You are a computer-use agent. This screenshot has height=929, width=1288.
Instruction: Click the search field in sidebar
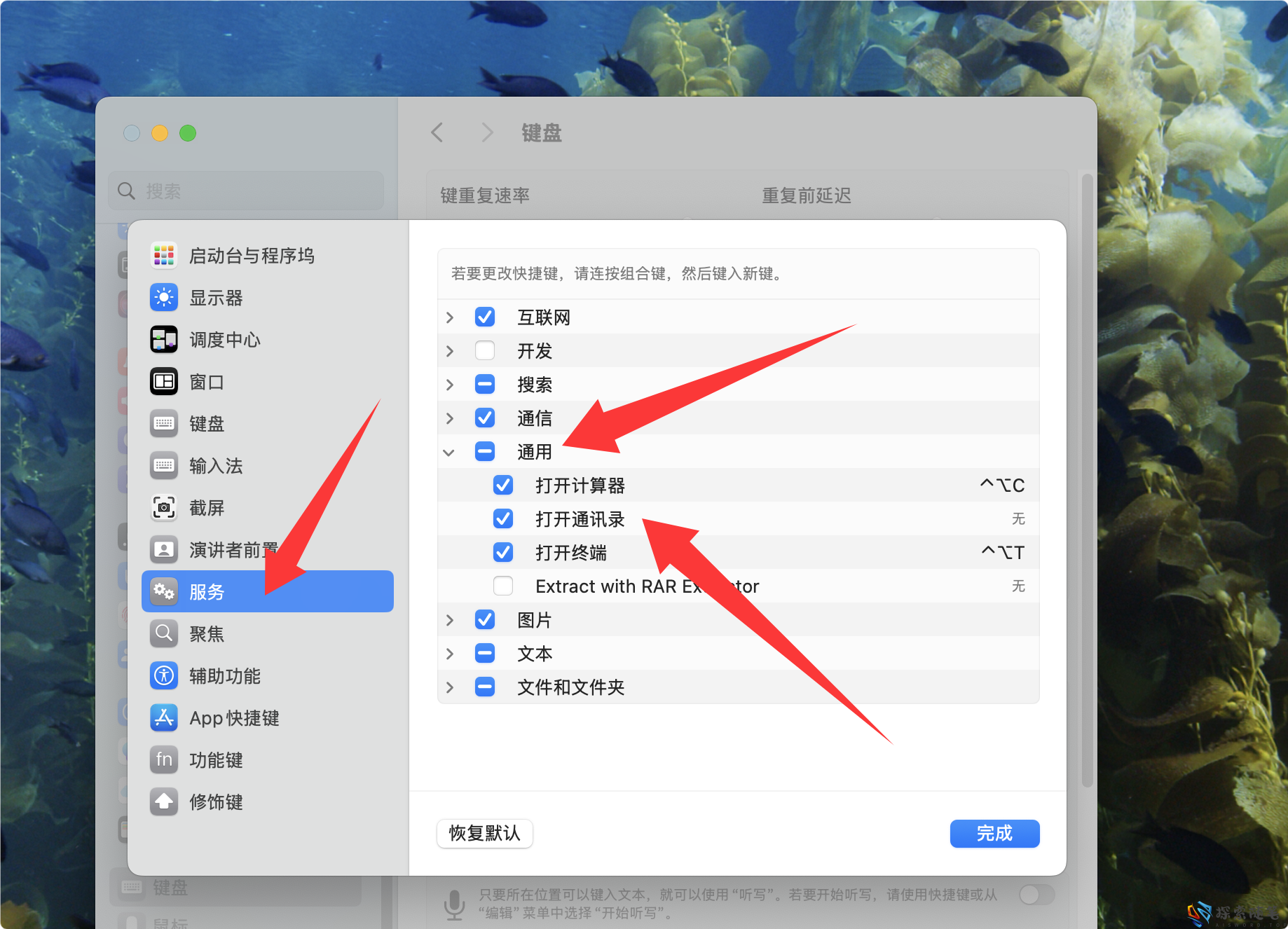click(x=245, y=191)
